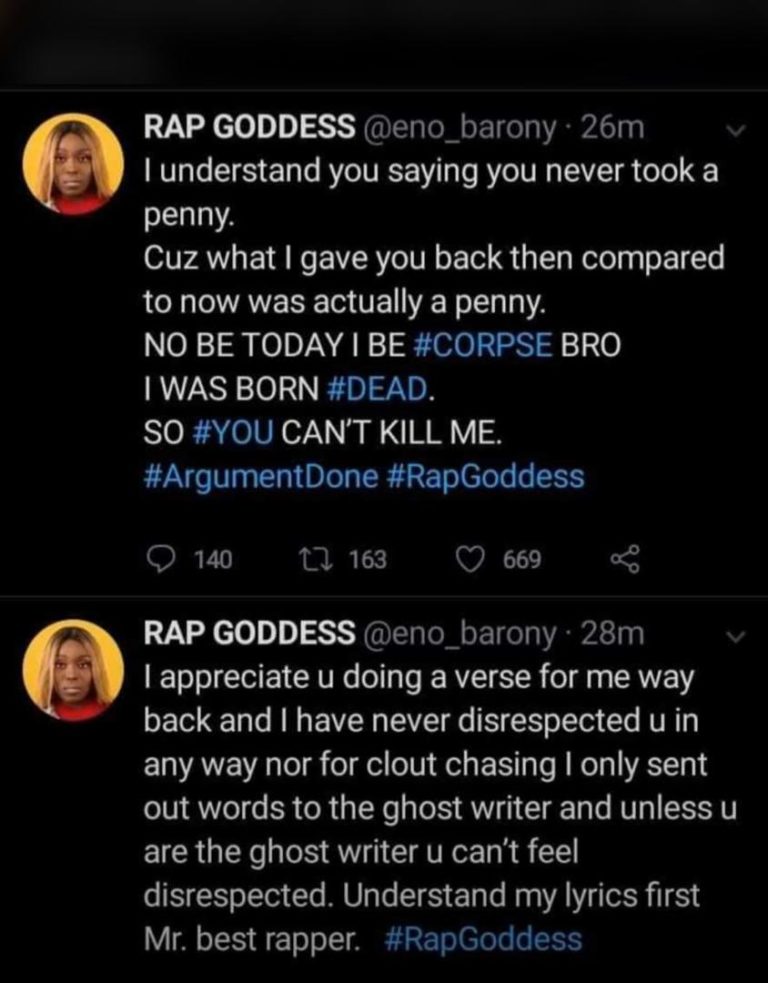View the 140 replies count

pyautogui.click(x=213, y=559)
